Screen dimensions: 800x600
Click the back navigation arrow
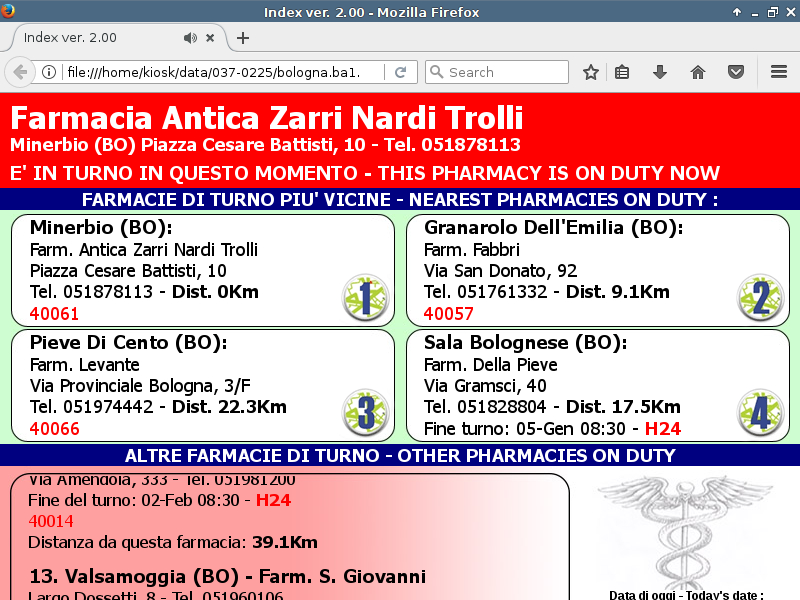click(x=19, y=72)
